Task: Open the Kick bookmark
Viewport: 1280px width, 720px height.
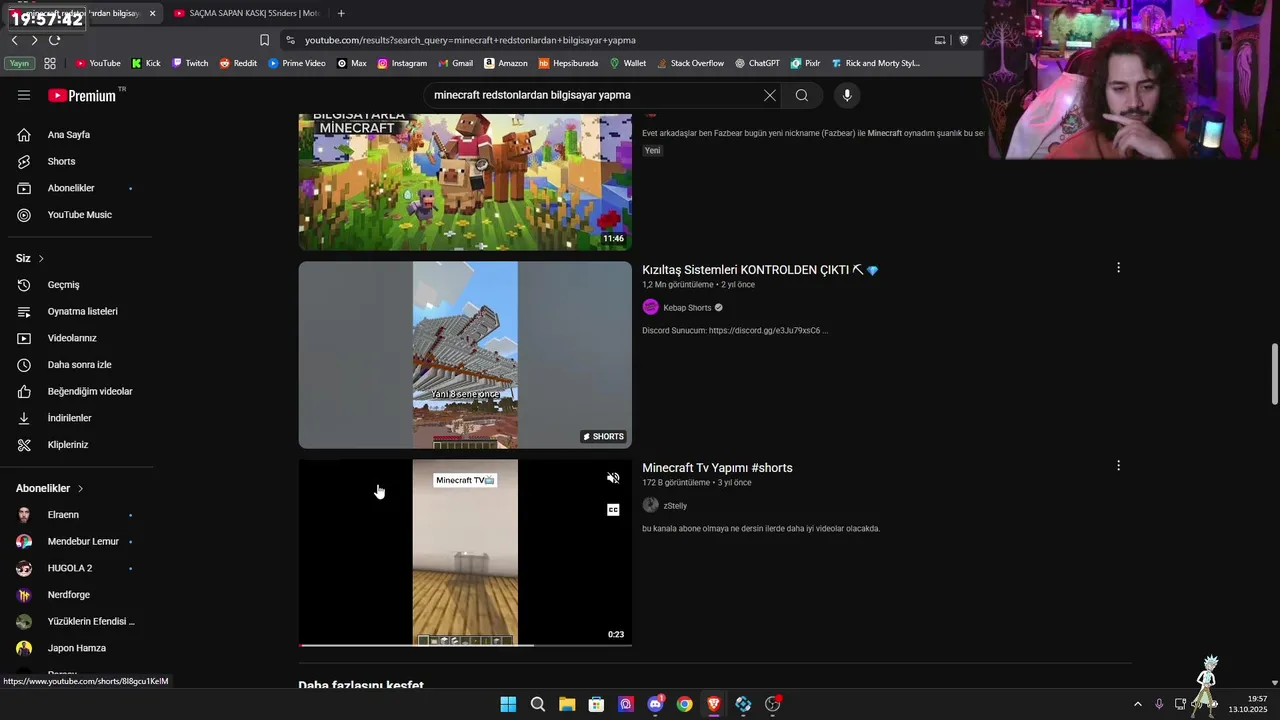Action: [x=146, y=63]
